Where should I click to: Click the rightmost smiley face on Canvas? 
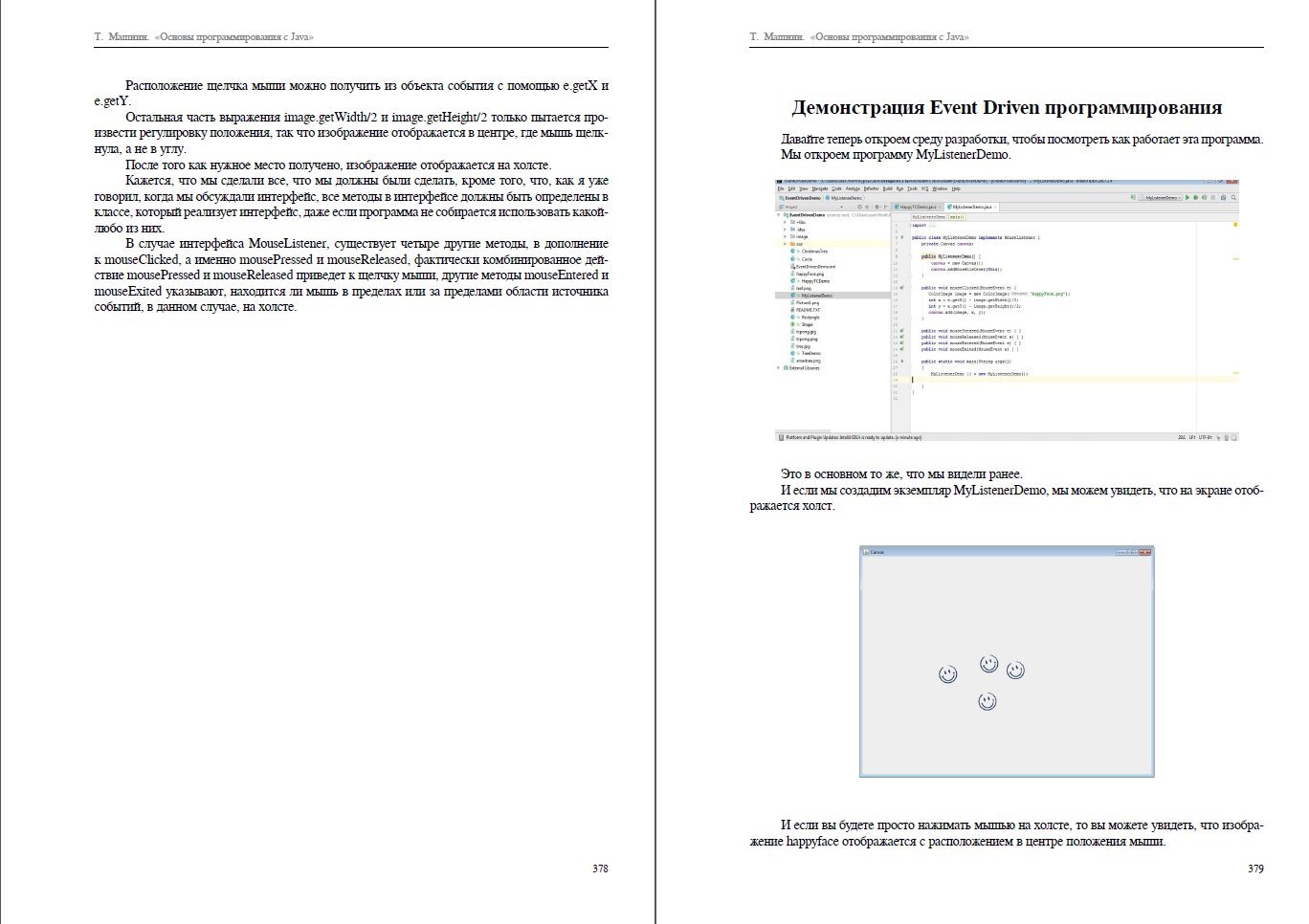pyautogui.click(x=1015, y=671)
